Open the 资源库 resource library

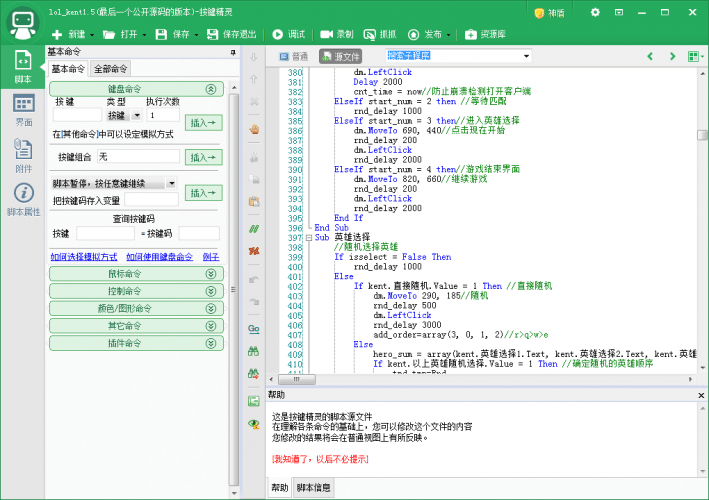pyautogui.click(x=485, y=34)
